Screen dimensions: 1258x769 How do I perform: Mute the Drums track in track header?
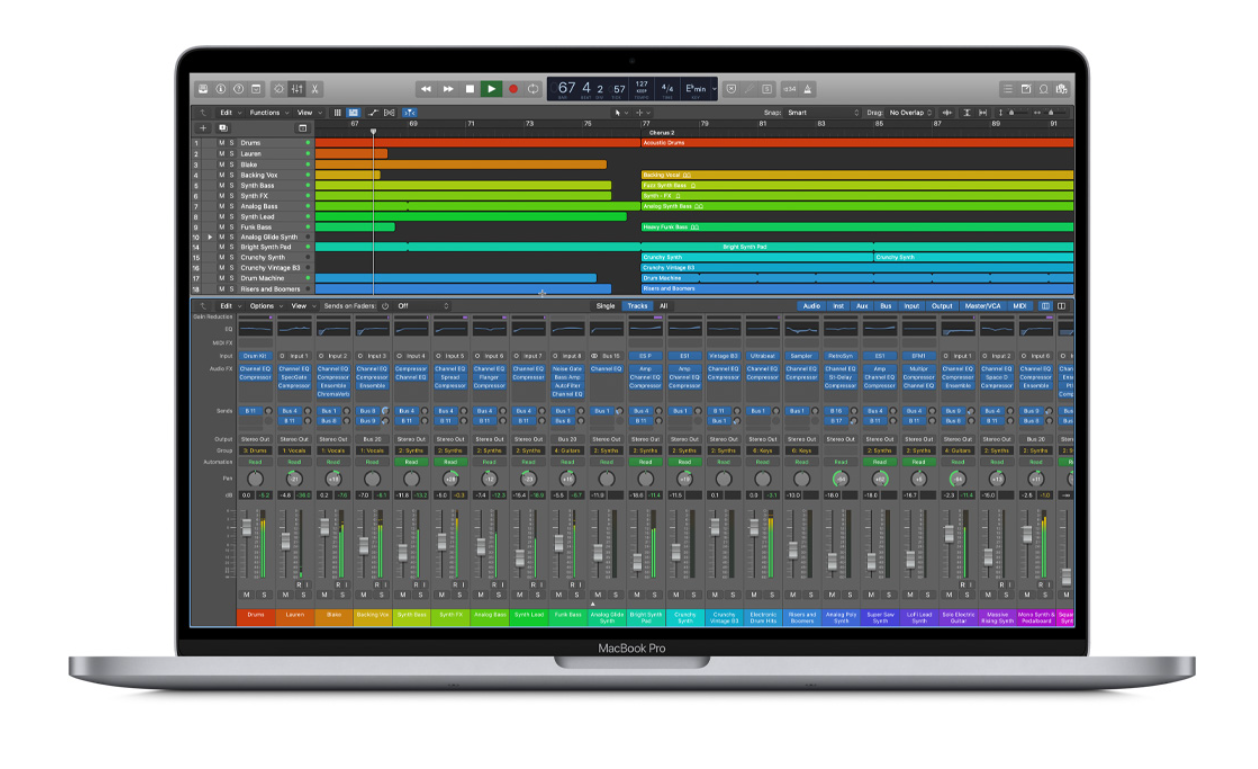(x=222, y=143)
